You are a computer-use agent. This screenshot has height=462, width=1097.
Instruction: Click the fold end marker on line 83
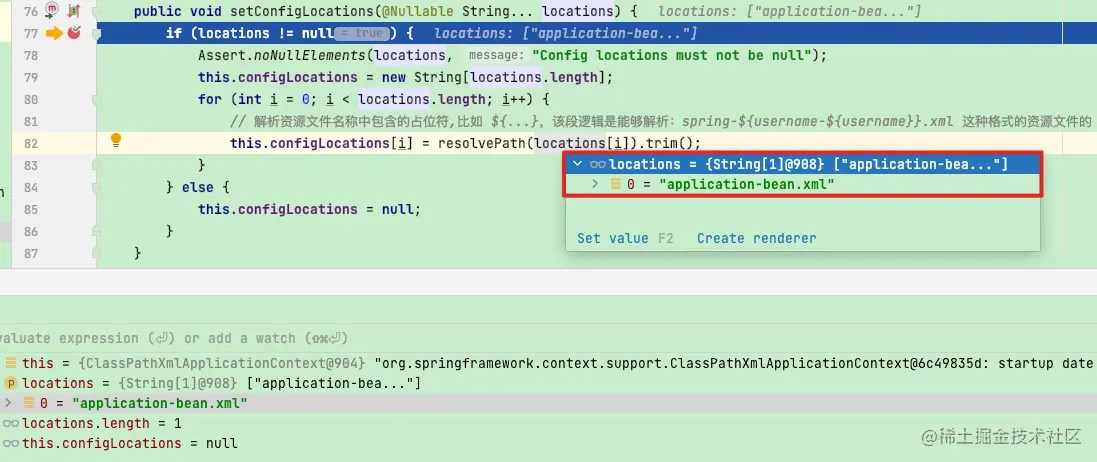pos(97,165)
